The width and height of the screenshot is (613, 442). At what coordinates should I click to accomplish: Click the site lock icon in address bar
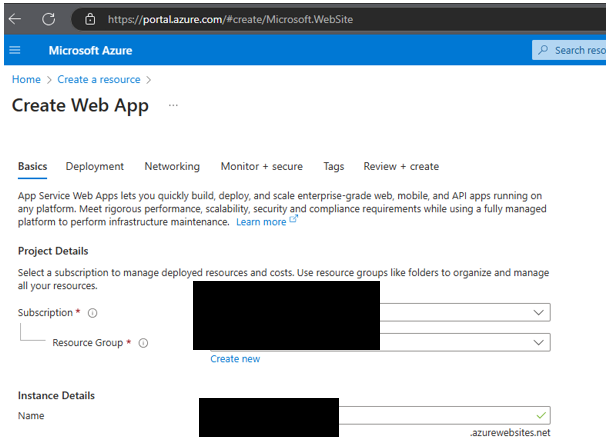coord(90,19)
